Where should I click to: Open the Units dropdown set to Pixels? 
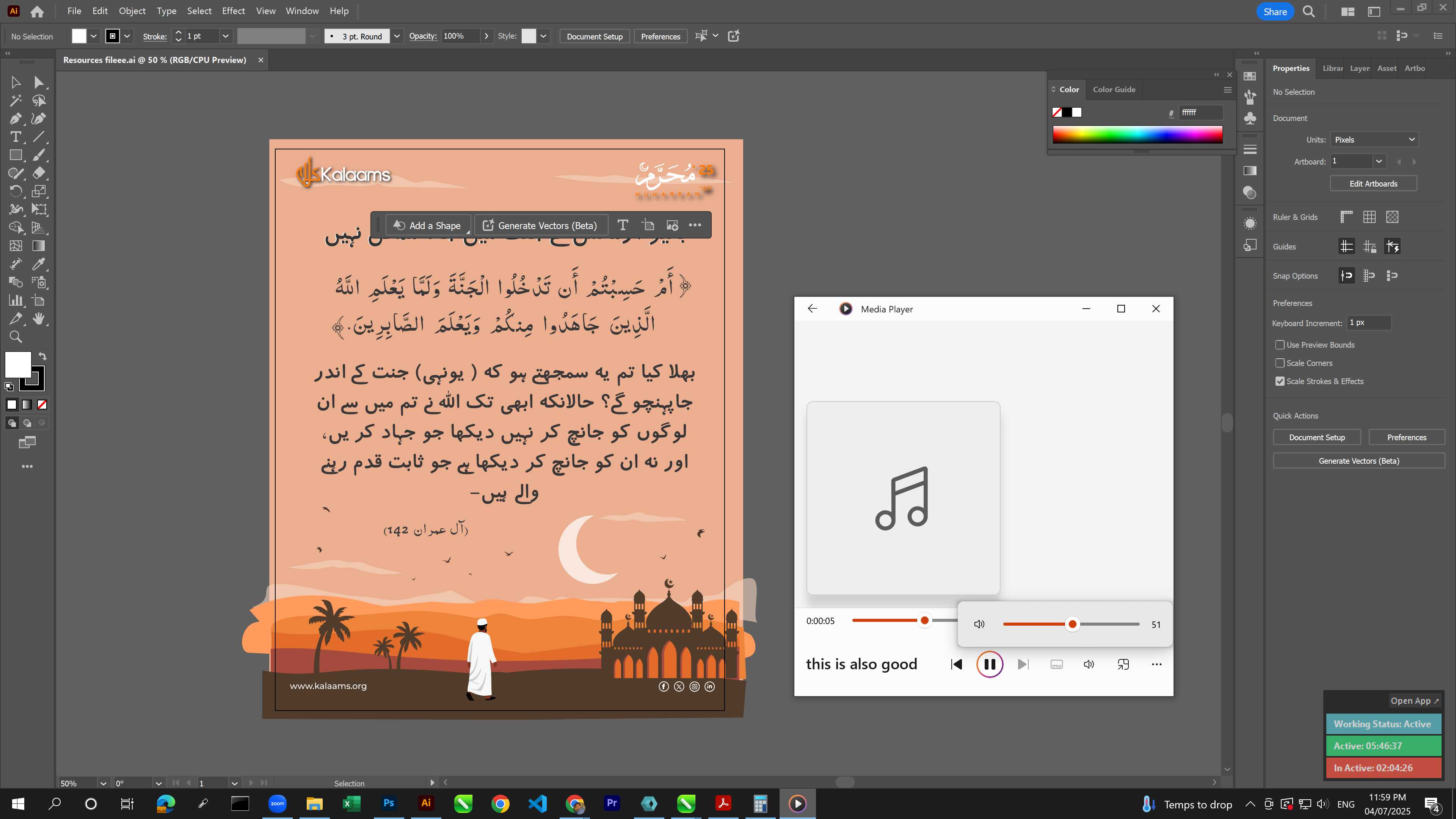tap(1374, 140)
